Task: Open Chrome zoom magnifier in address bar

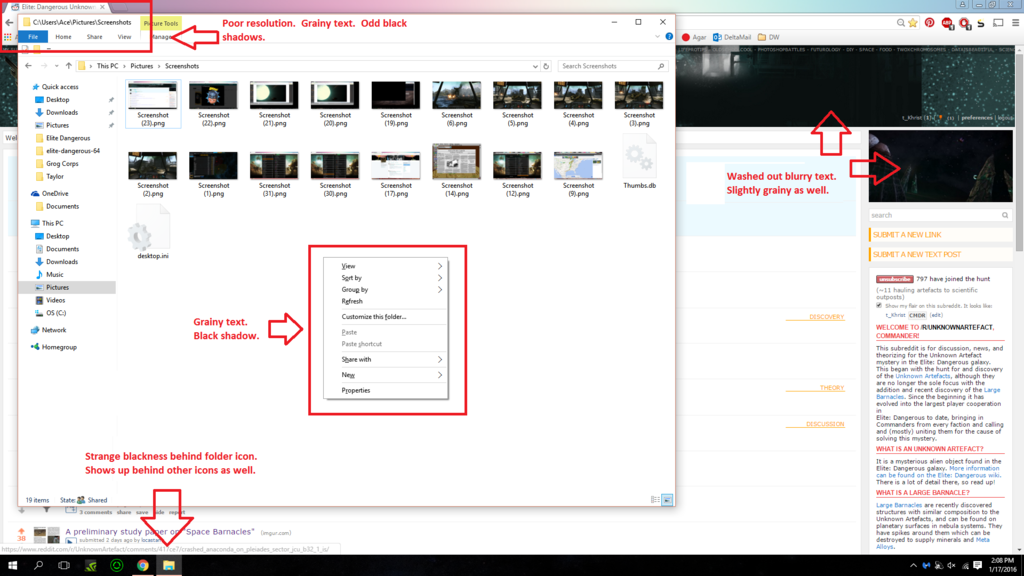Action: (901, 23)
